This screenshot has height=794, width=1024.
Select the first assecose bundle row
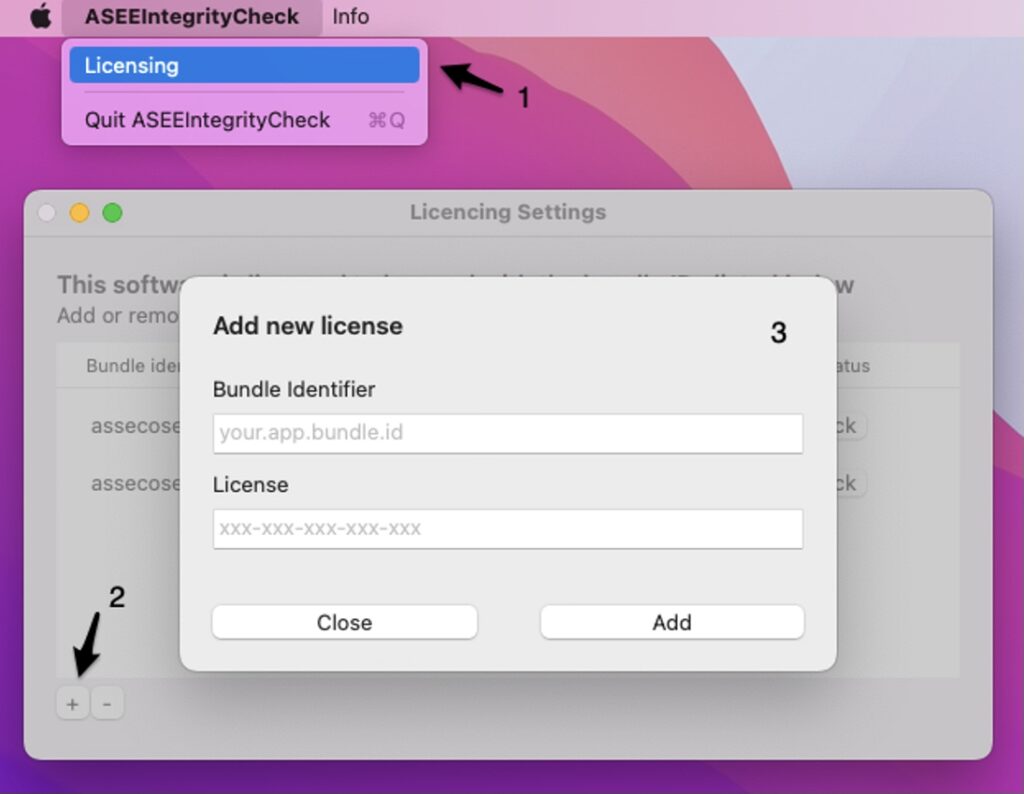(x=135, y=426)
